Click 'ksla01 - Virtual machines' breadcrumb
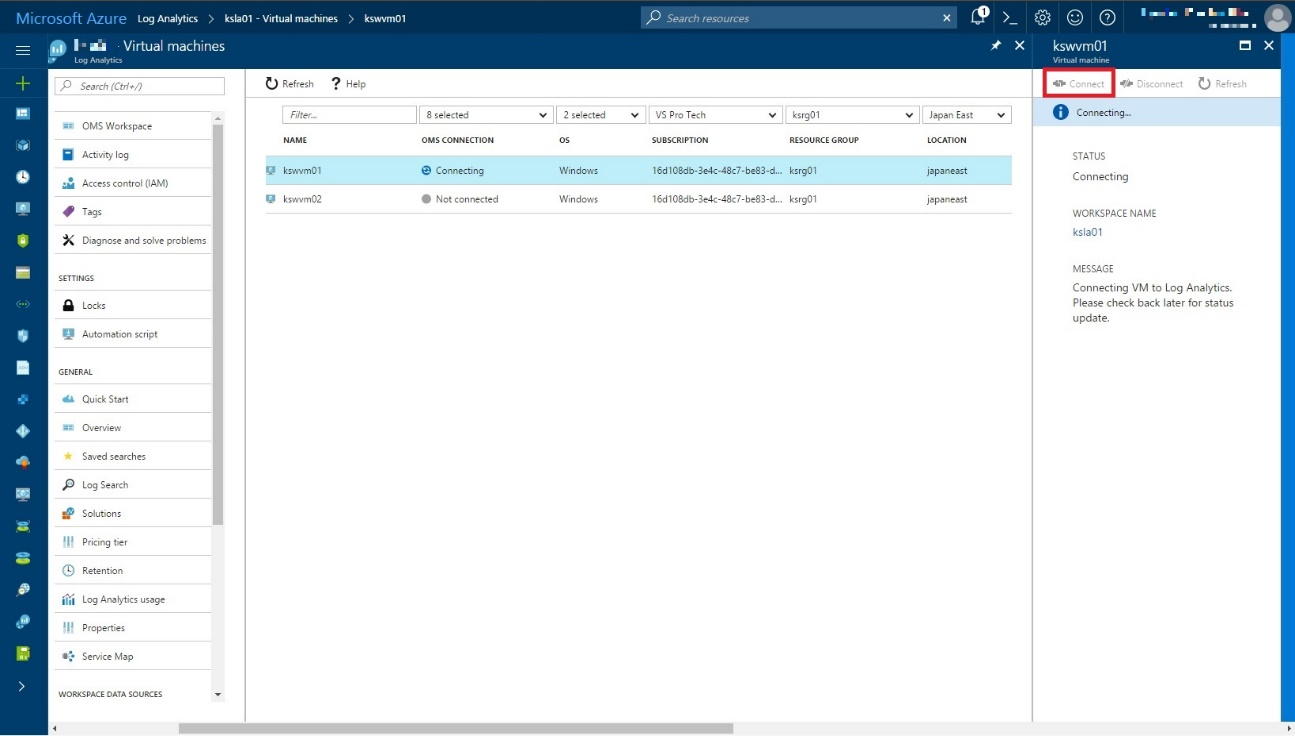 click(281, 19)
